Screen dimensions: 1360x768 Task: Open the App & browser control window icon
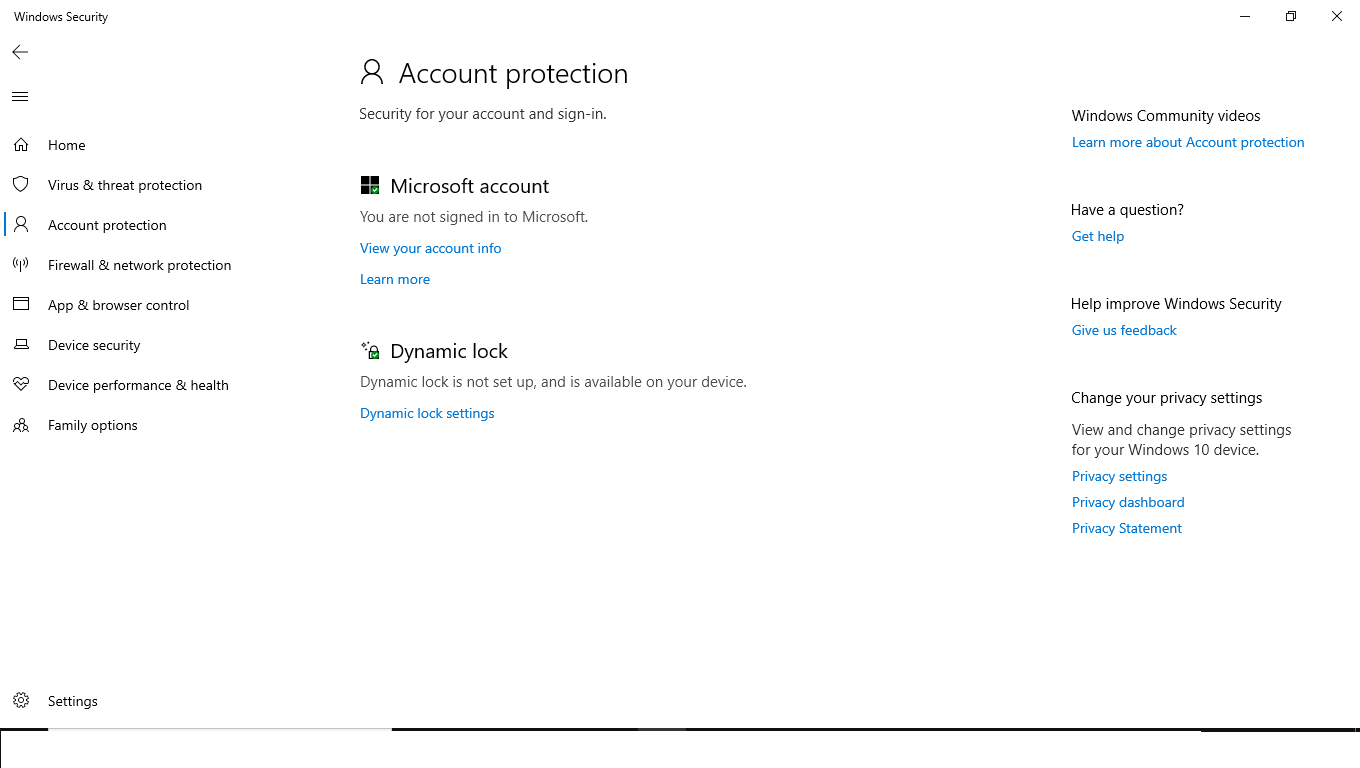click(21, 305)
